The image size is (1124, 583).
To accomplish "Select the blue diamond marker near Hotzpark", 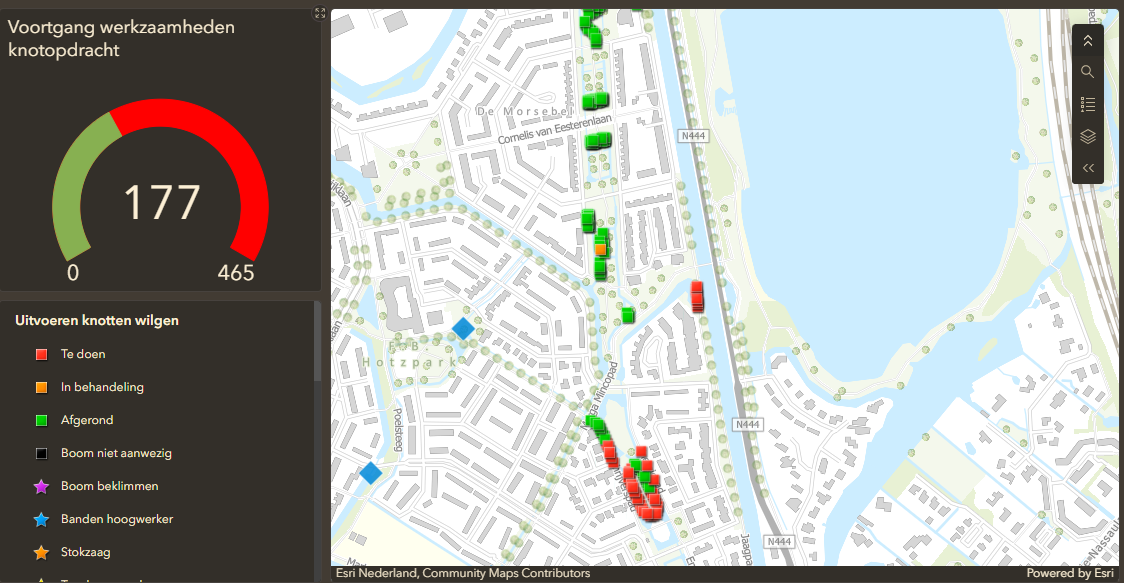I will tap(462, 327).
